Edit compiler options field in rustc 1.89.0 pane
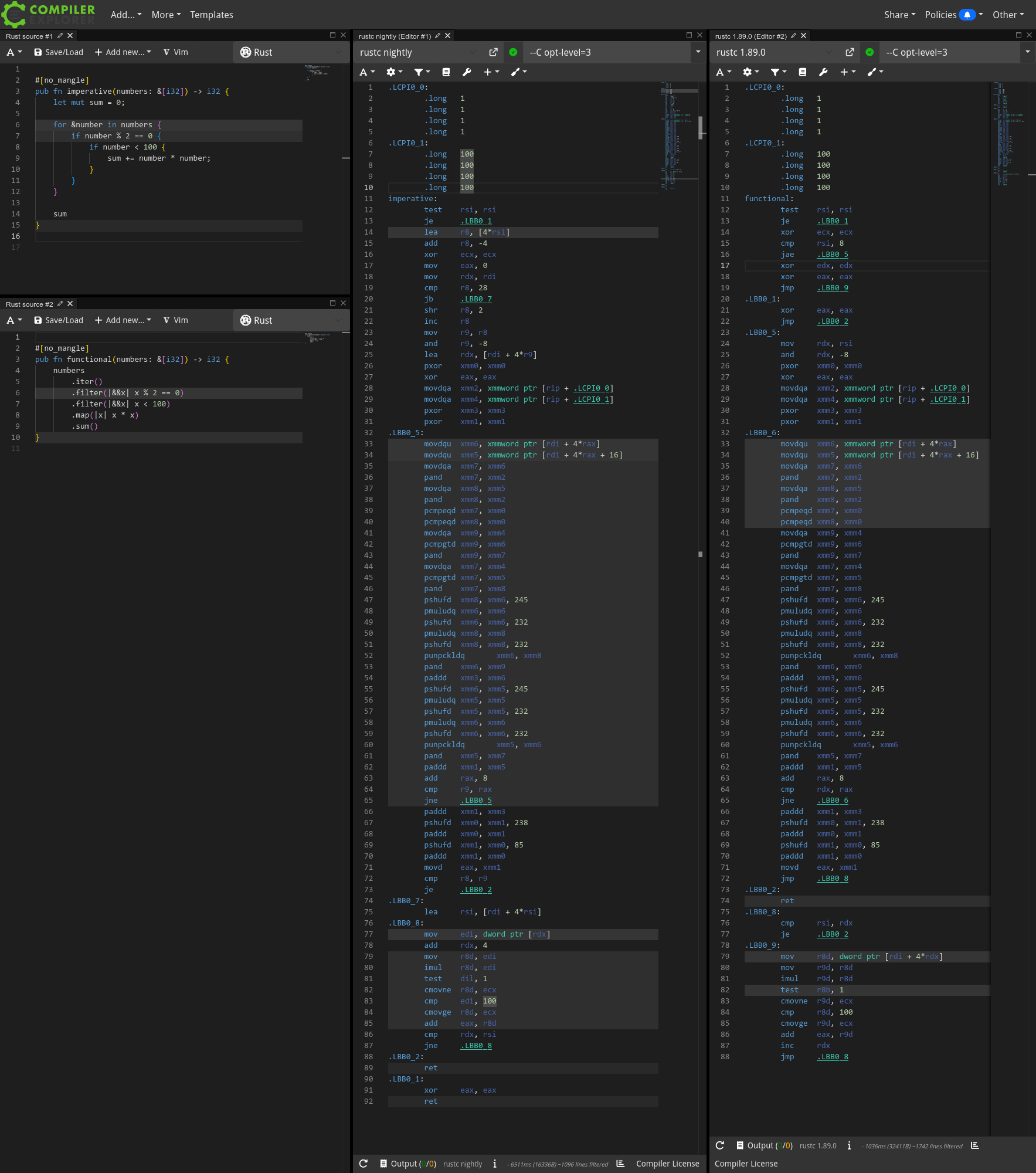The image size is (1036, 1173). [950, 52]
